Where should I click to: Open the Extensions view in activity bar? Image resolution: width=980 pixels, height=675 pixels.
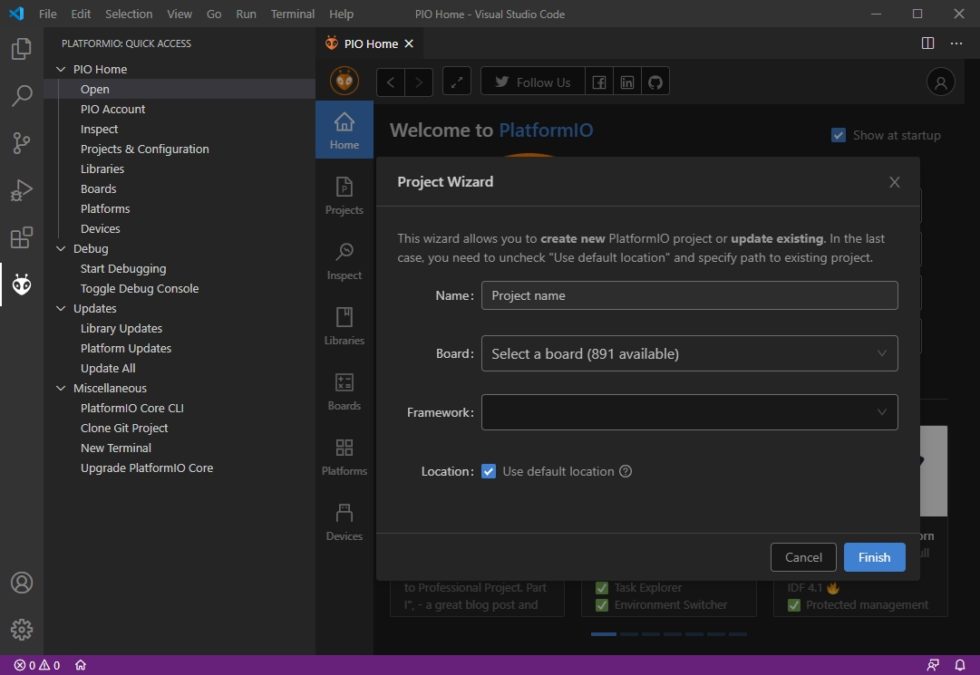point(21,238)
